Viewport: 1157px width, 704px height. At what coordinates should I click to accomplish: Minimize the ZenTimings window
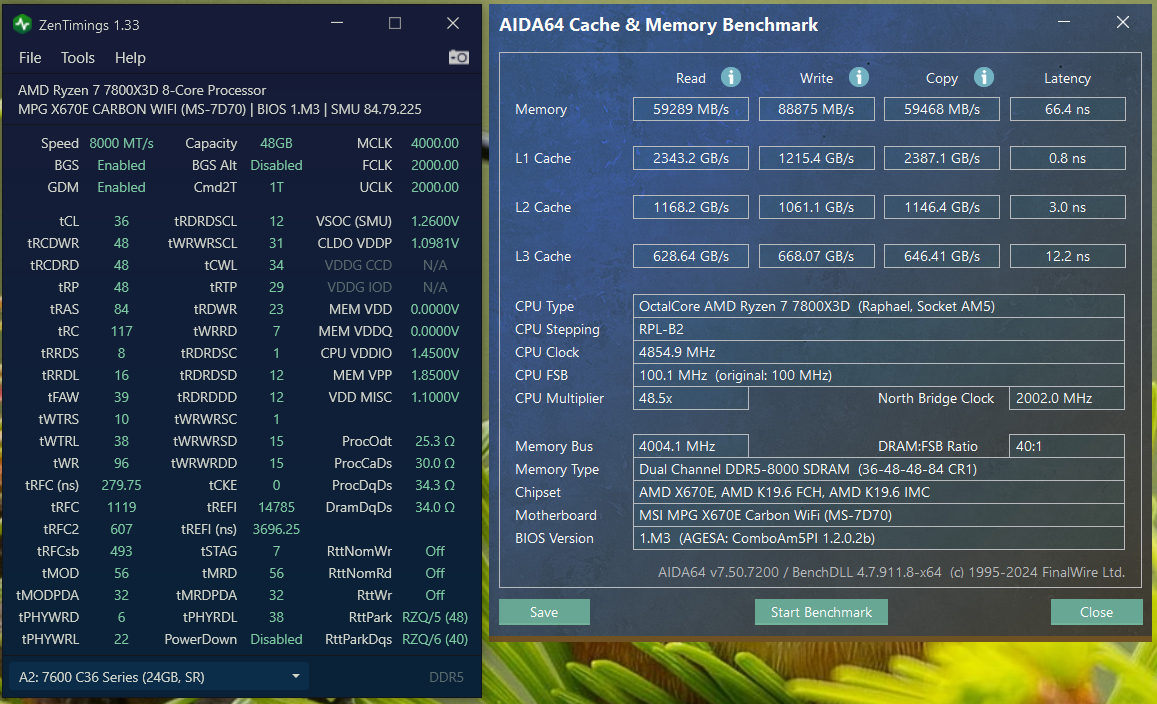coord(336,24)
